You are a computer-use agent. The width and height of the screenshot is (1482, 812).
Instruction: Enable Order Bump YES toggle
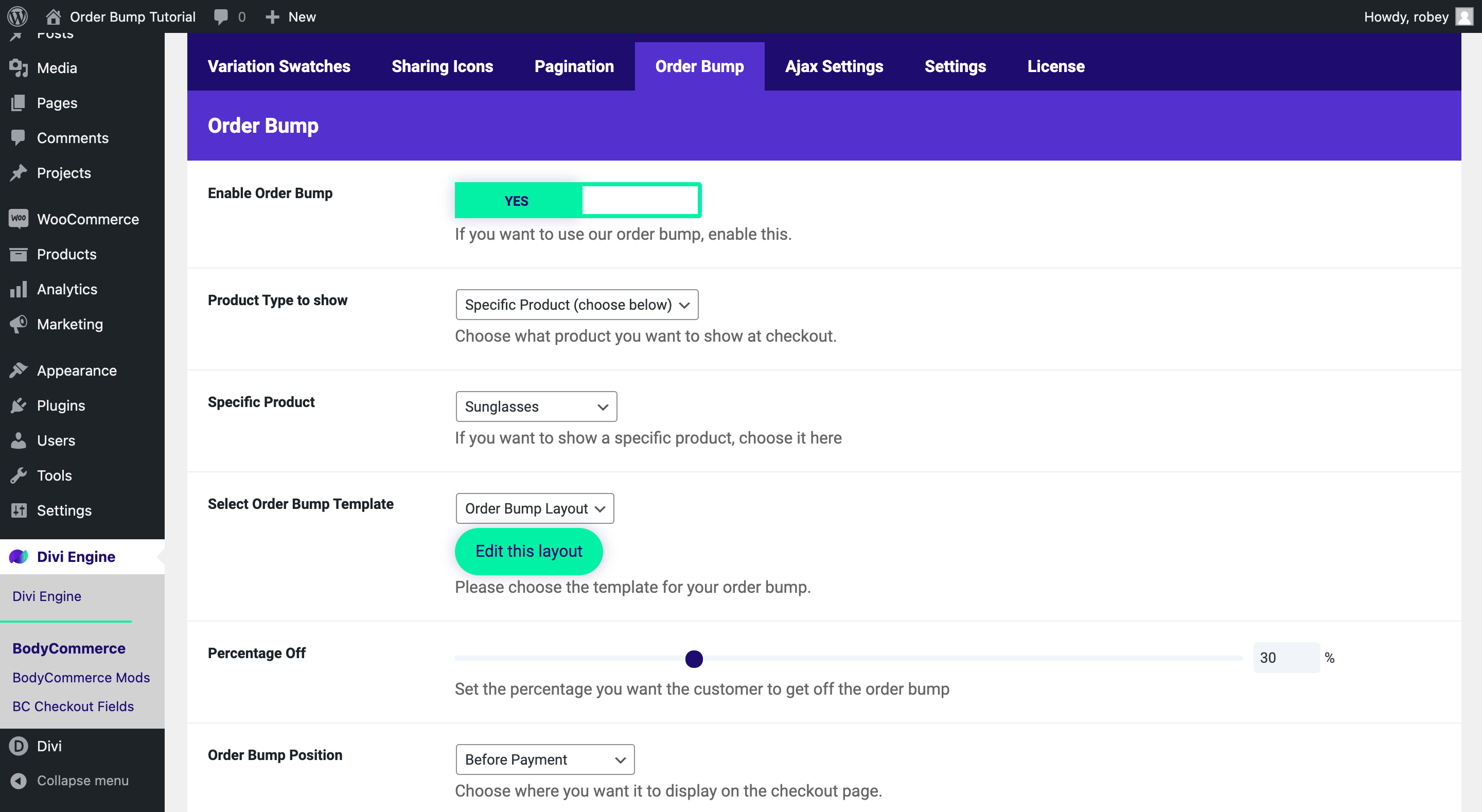pyautogui.click(x=516, y=200)
